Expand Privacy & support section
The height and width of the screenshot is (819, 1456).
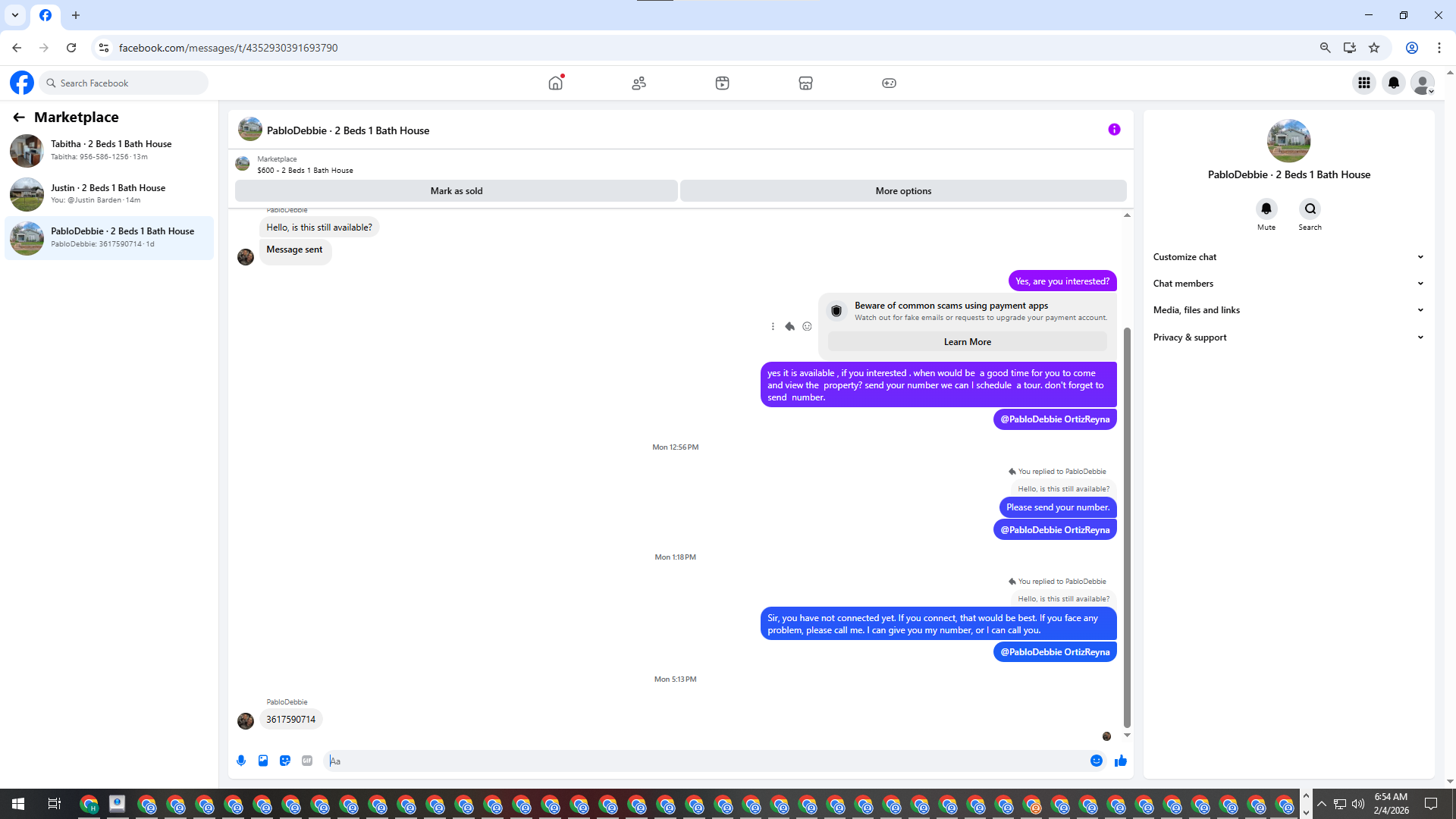[1288, 337]
